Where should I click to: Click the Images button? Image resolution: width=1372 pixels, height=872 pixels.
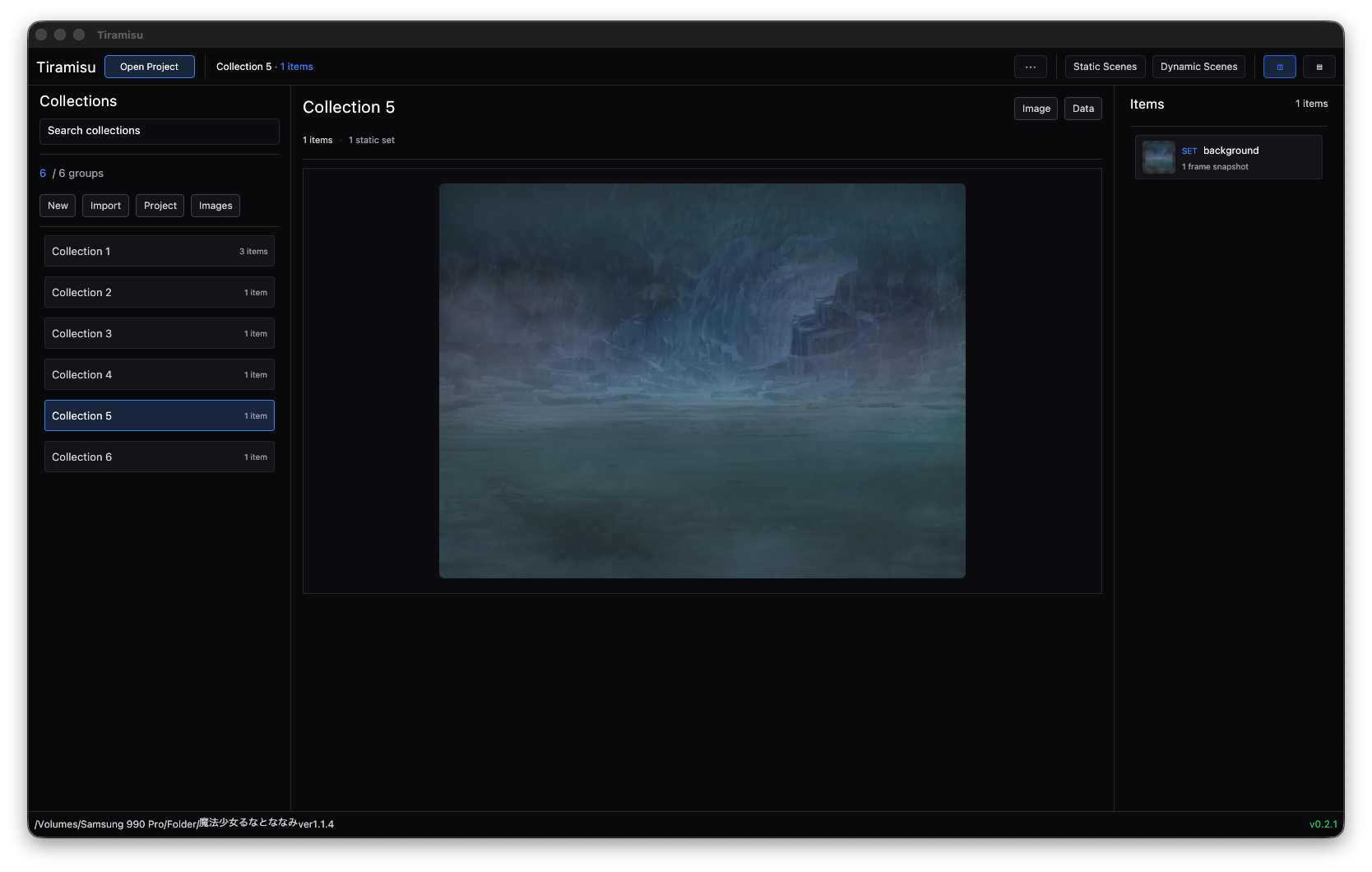pyautogui.click(x=215, y=205)
